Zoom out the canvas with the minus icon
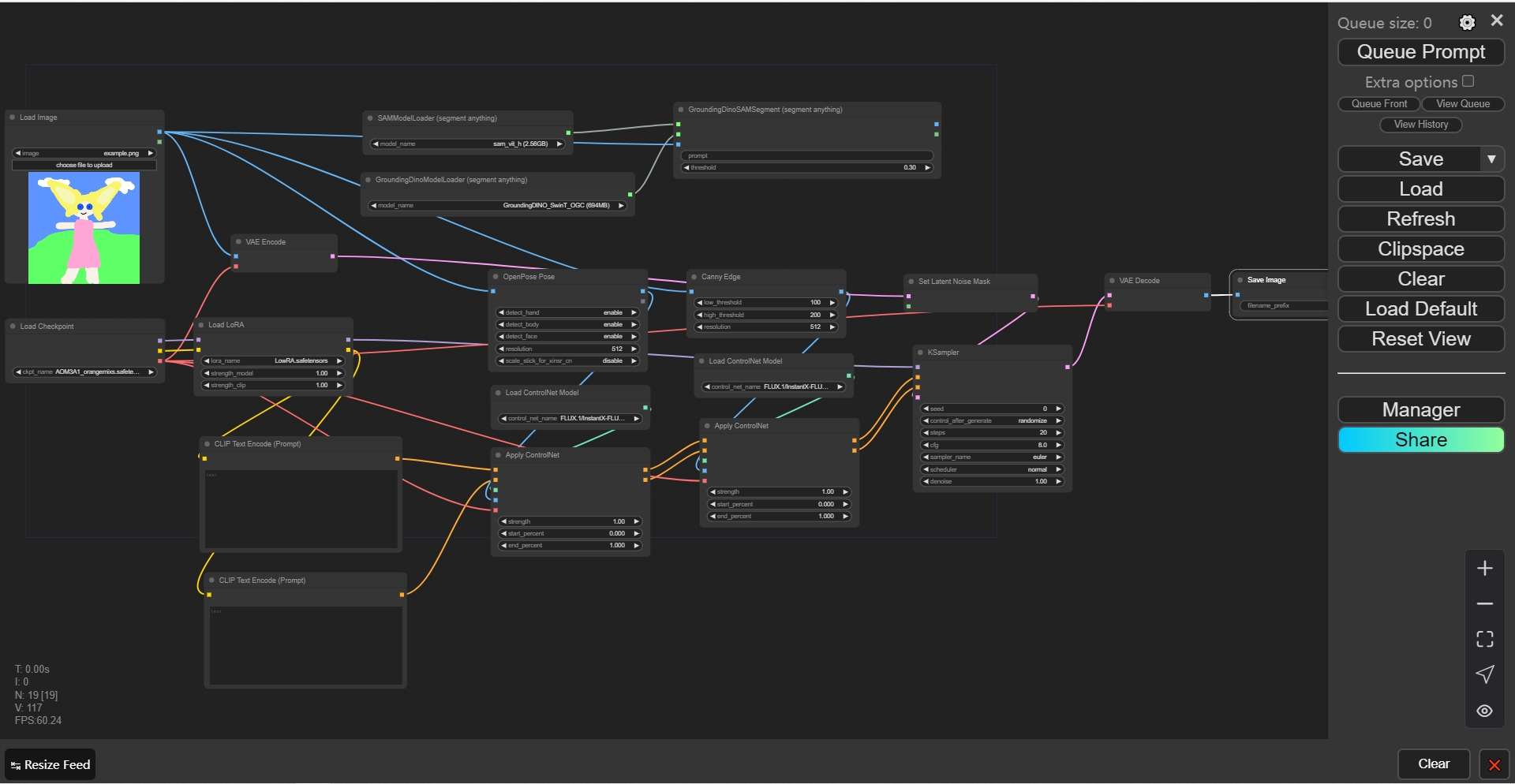Screen dimensions: 1515x784 (1485, 604)
